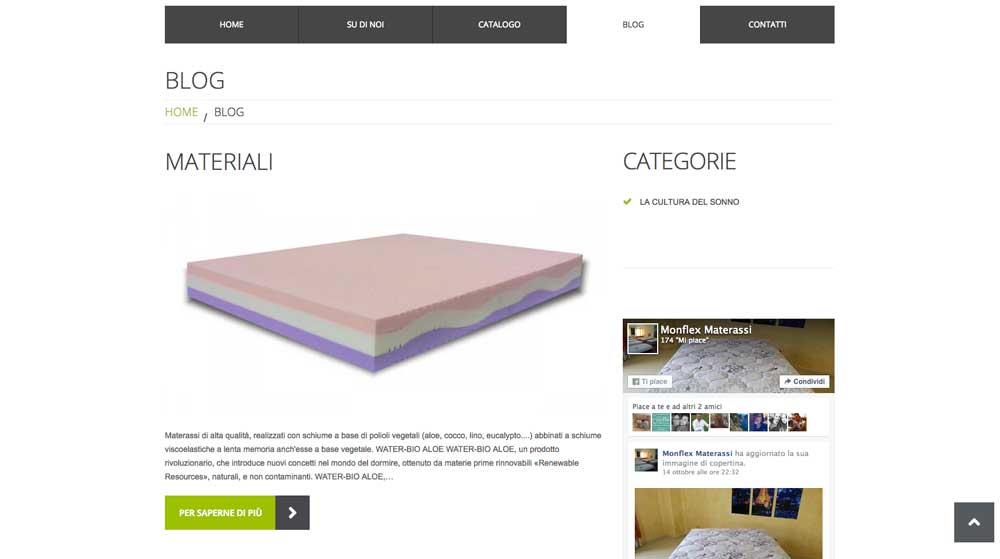
Task: Open the MATERIALI article title
Action: (x=219, y=162)
